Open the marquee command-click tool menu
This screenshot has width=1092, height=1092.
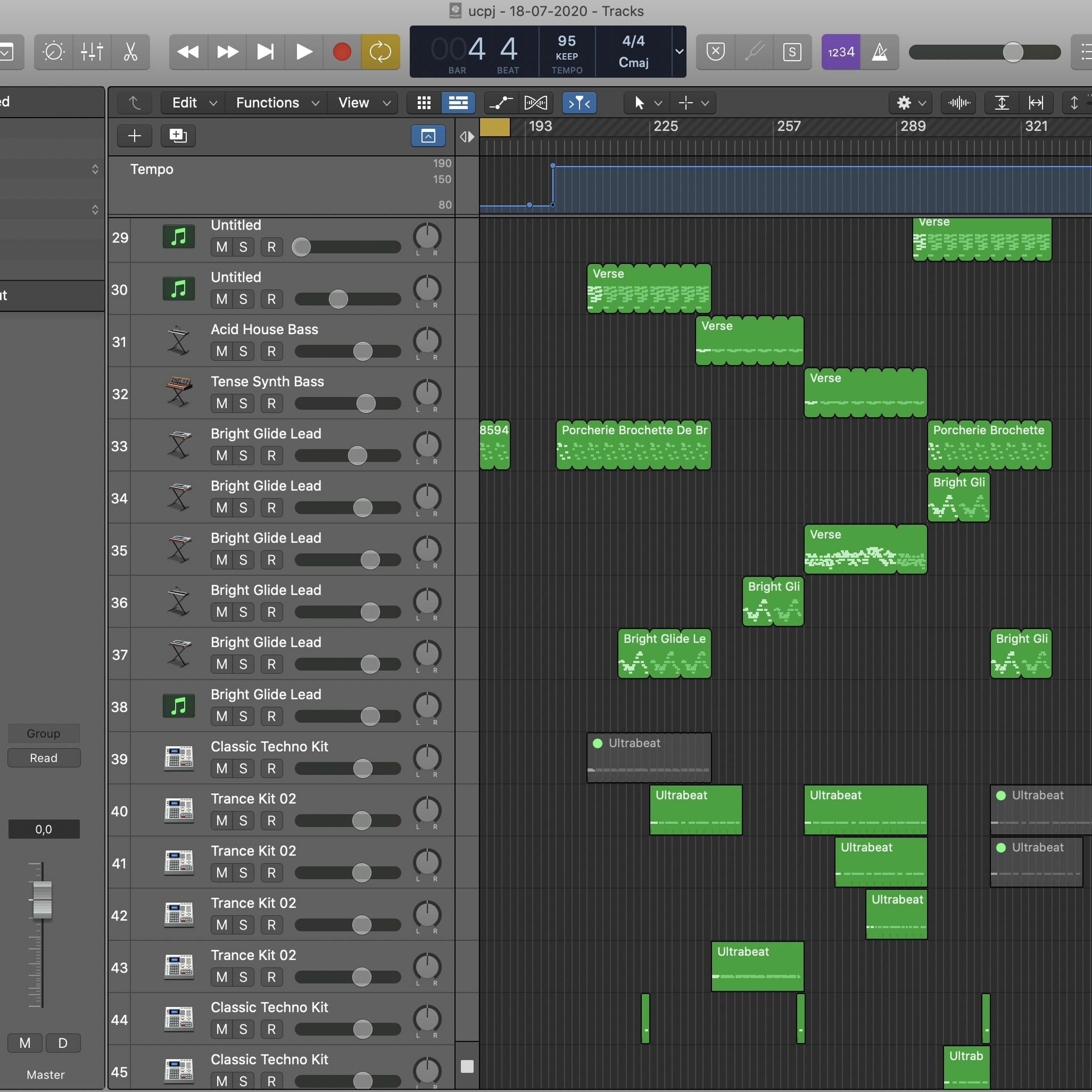pyautogui.click(x=693, y=103)
